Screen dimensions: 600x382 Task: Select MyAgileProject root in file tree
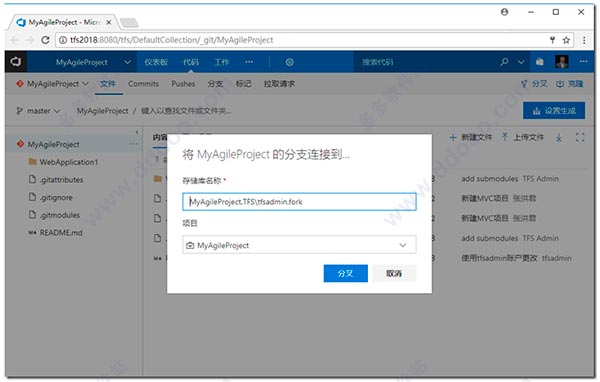coord(54,144)
